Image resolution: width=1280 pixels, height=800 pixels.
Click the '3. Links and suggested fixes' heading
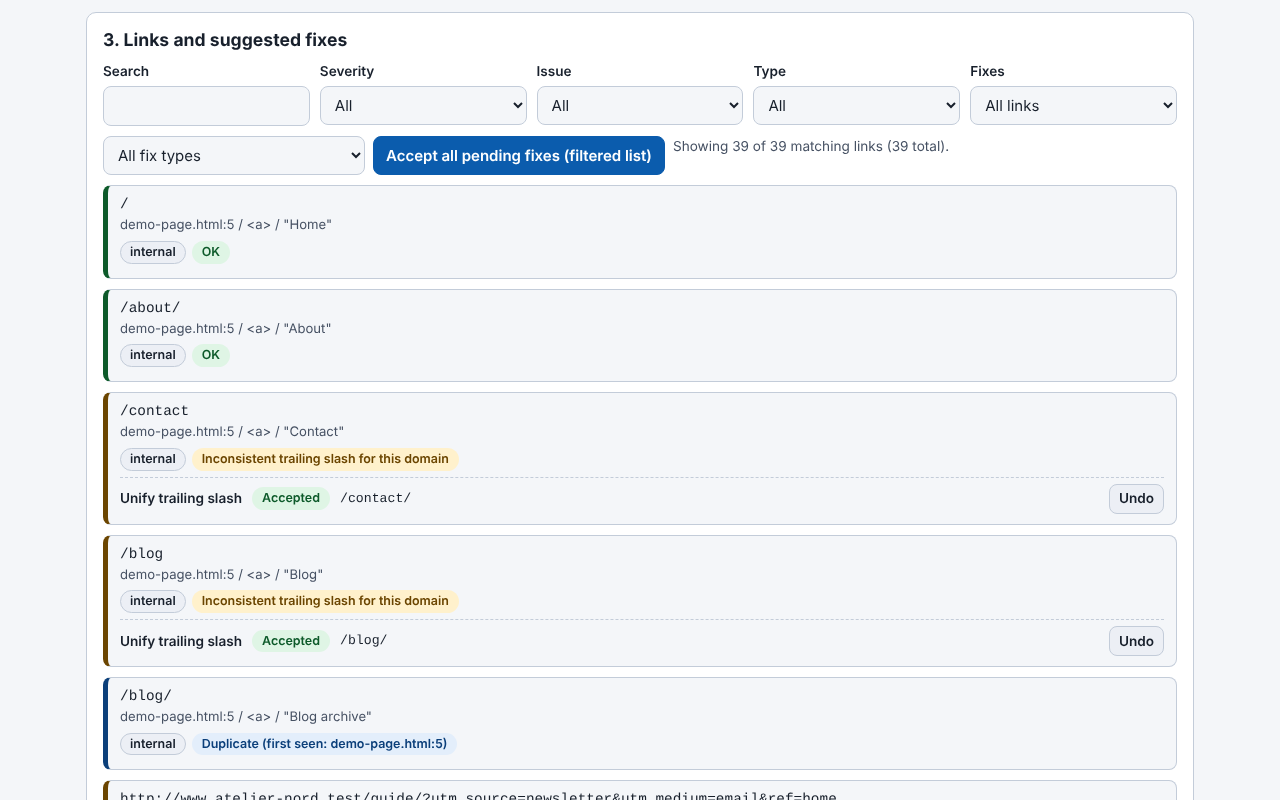point(225,40)
